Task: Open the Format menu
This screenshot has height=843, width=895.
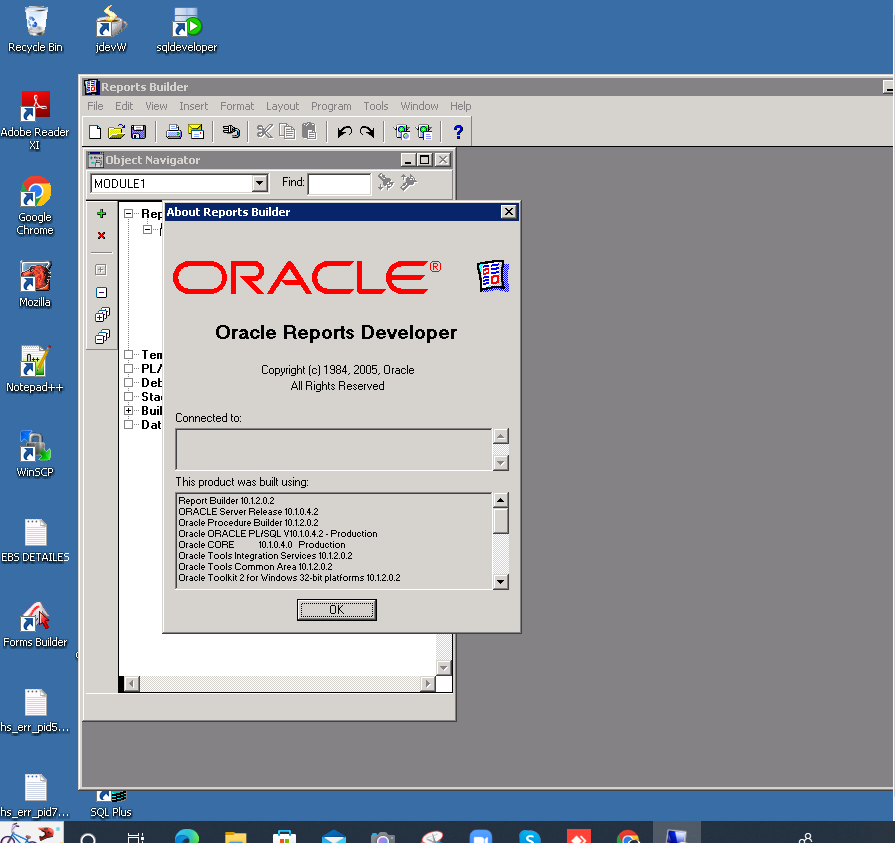Action: click(x=237, y=106)
